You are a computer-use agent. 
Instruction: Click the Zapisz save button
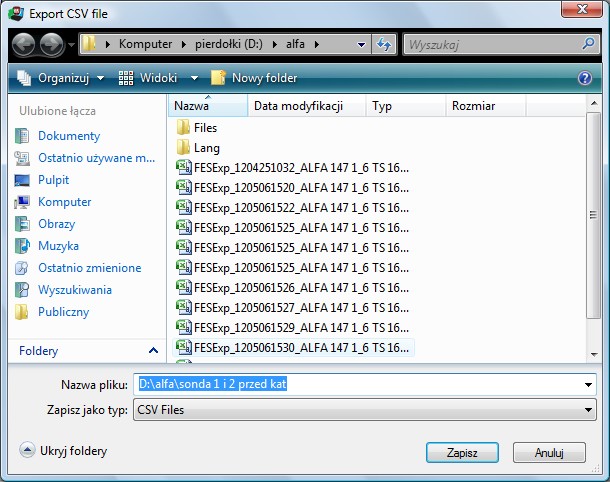click(462, 452)
